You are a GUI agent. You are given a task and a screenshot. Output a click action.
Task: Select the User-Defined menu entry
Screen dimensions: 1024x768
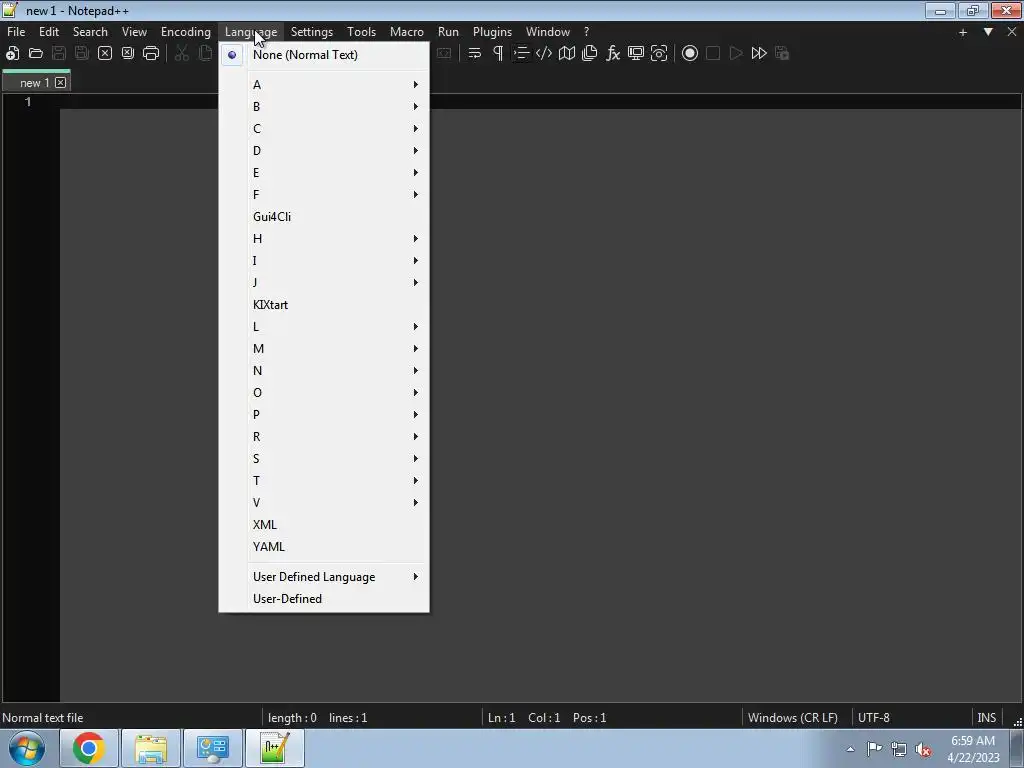(324, 599)
